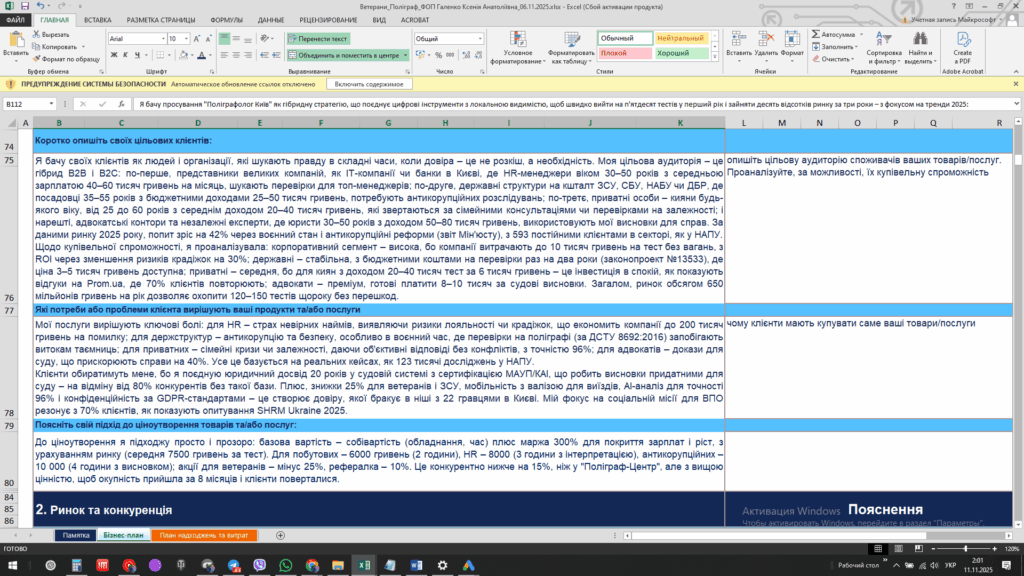Open the Формулы ribbon tab
The width and height of the screenshot is (1024, 576).
click(226, 19)
